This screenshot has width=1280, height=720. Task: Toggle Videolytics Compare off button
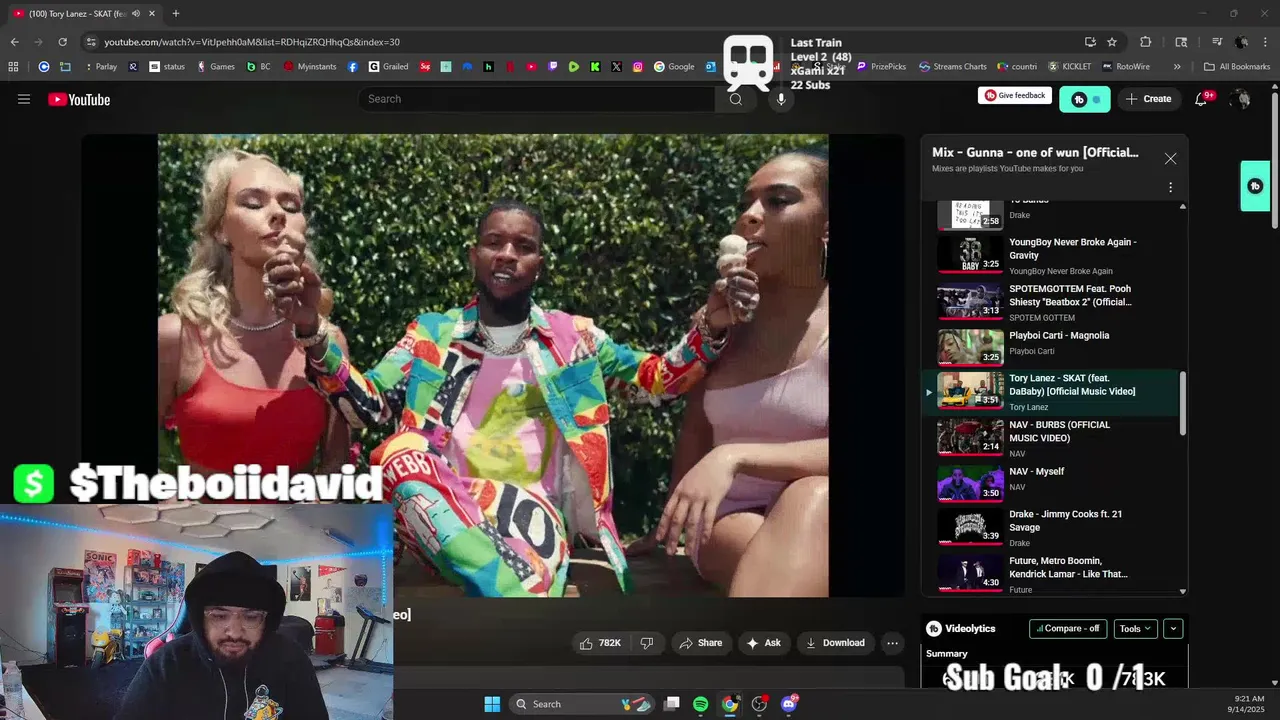pos(1068,629)
